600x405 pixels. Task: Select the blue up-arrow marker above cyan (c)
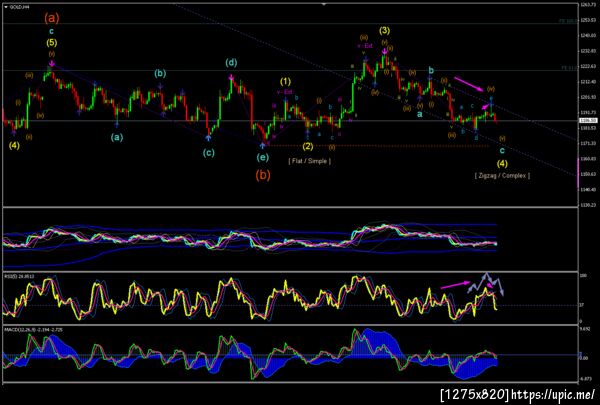[x=209, y=138]
